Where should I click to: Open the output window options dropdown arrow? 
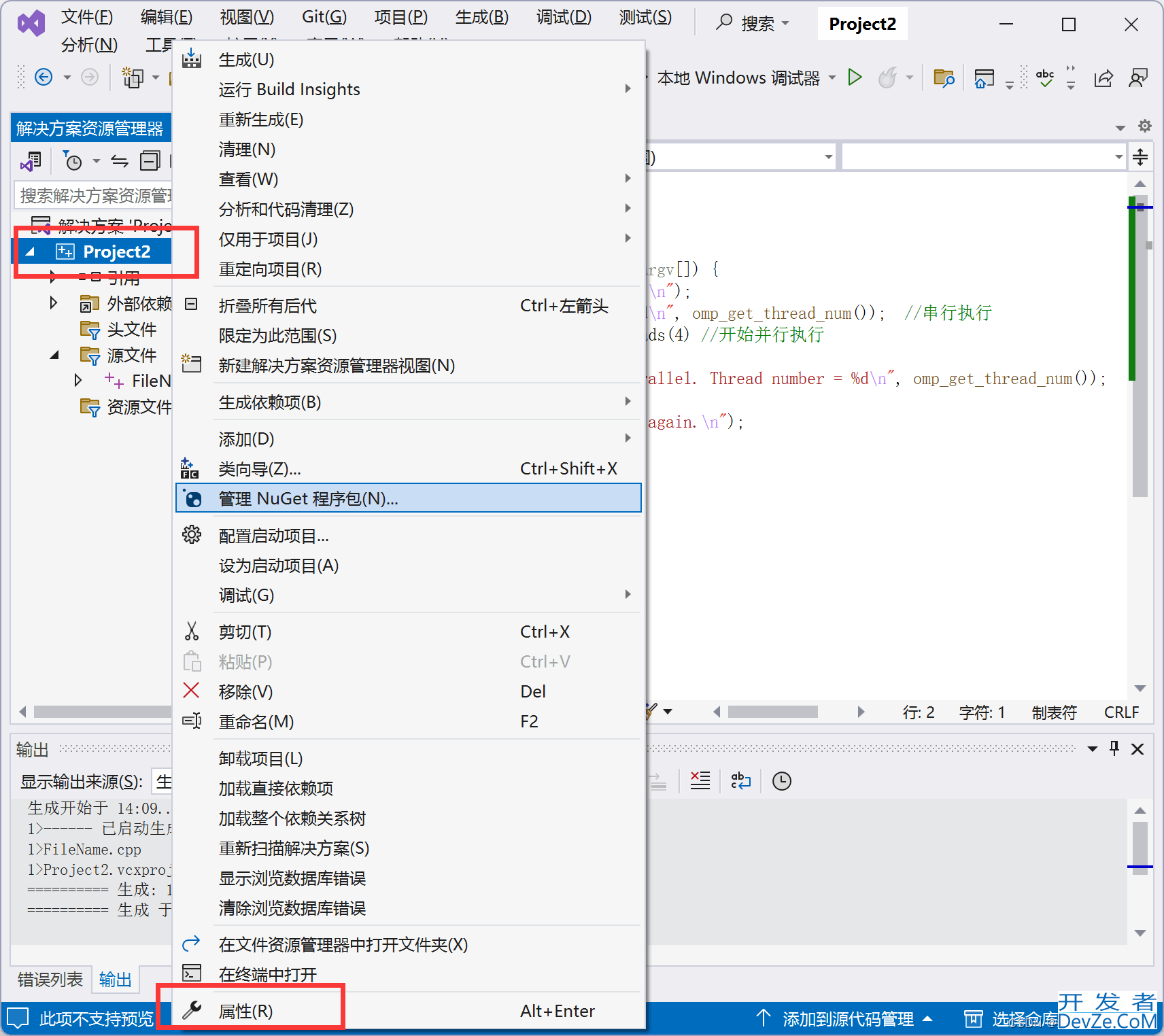click(x=1093, y=748)
